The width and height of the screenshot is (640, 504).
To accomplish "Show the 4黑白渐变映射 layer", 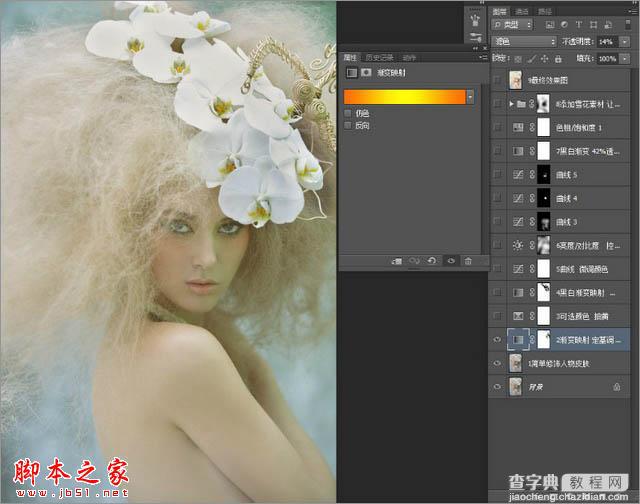I will pos(497,292).
